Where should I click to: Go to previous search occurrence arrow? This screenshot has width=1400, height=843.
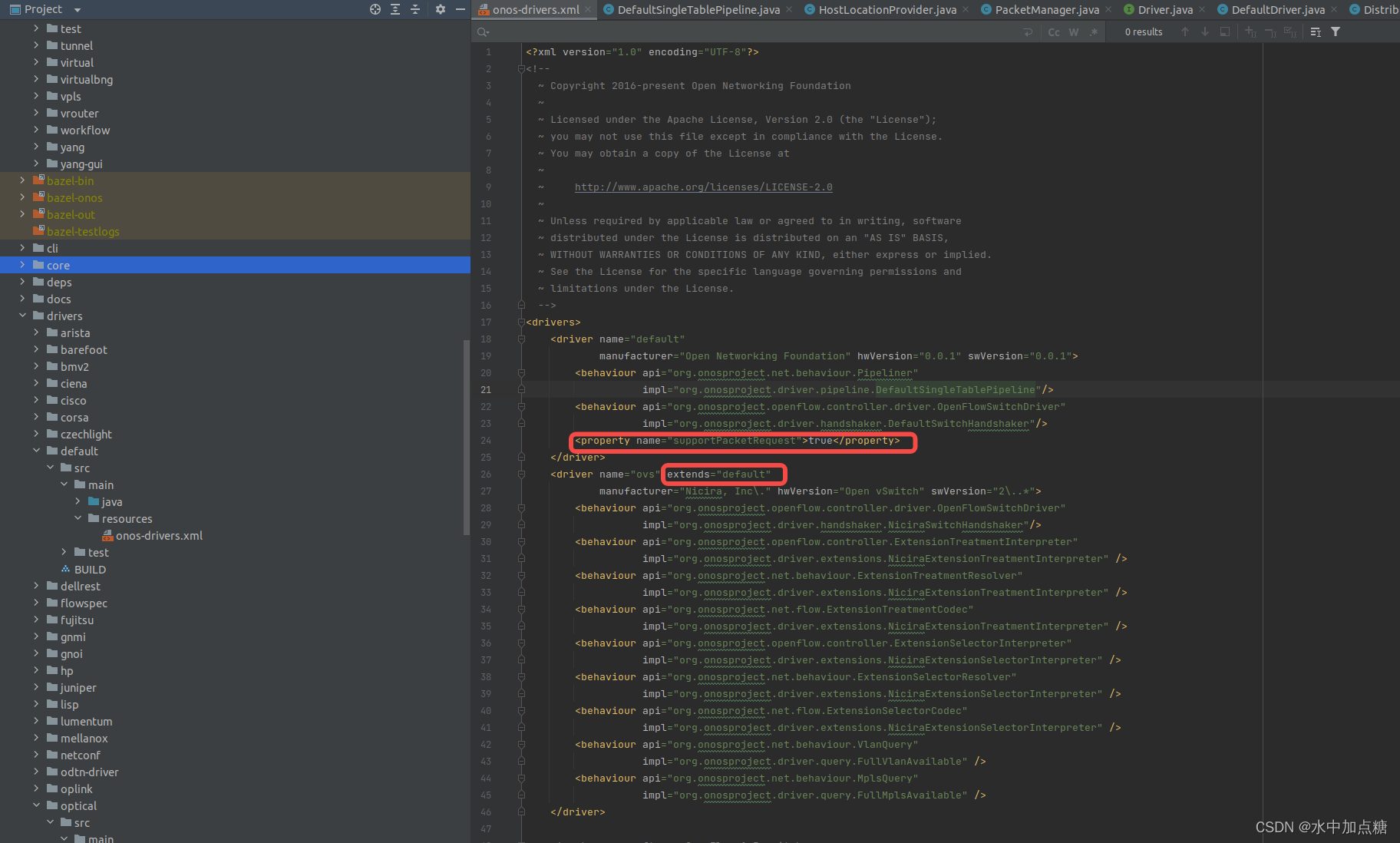pos(1185,31)
